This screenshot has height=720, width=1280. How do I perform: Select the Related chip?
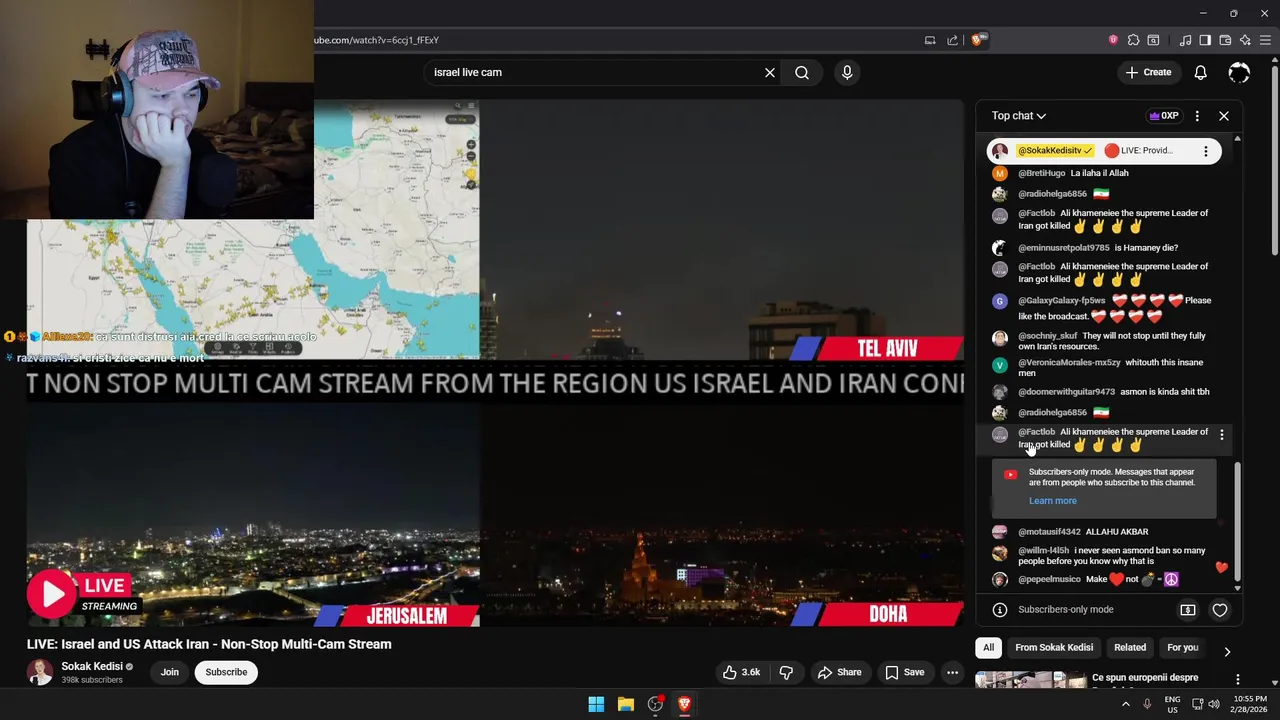[x=1130, y=647]
